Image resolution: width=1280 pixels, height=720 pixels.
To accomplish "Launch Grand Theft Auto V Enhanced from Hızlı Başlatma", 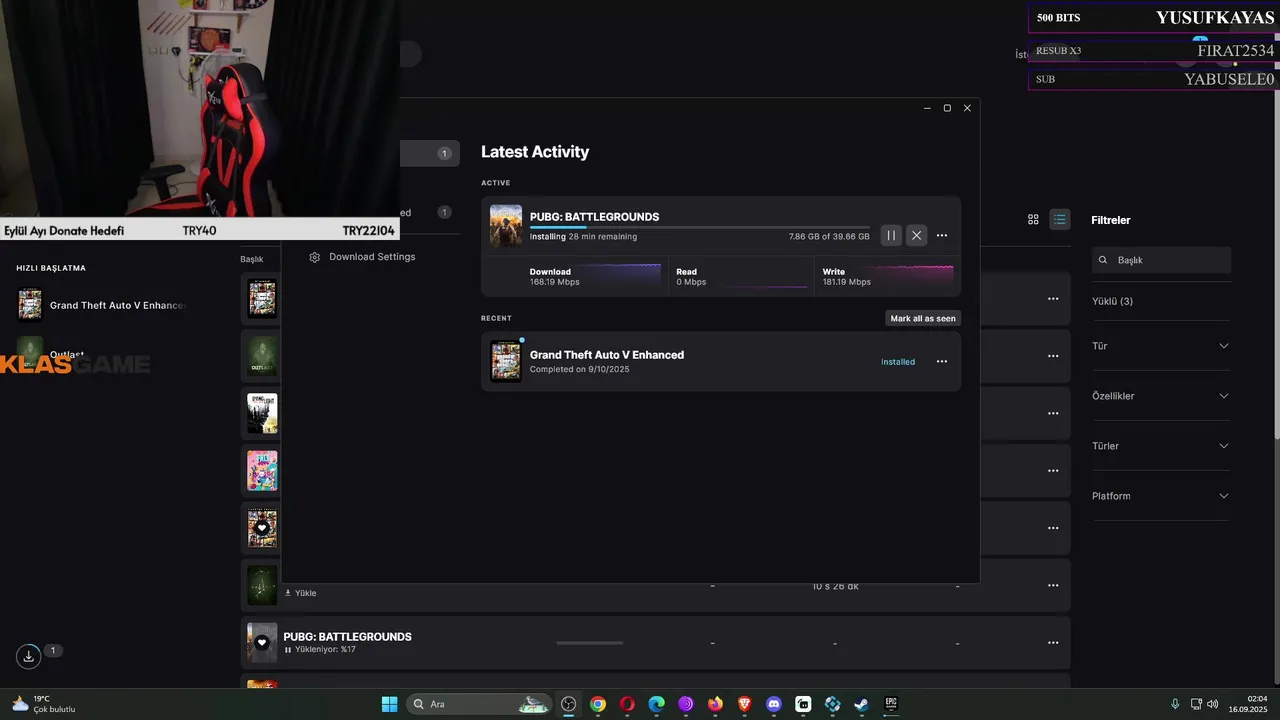I will click(x=102, y=305).
